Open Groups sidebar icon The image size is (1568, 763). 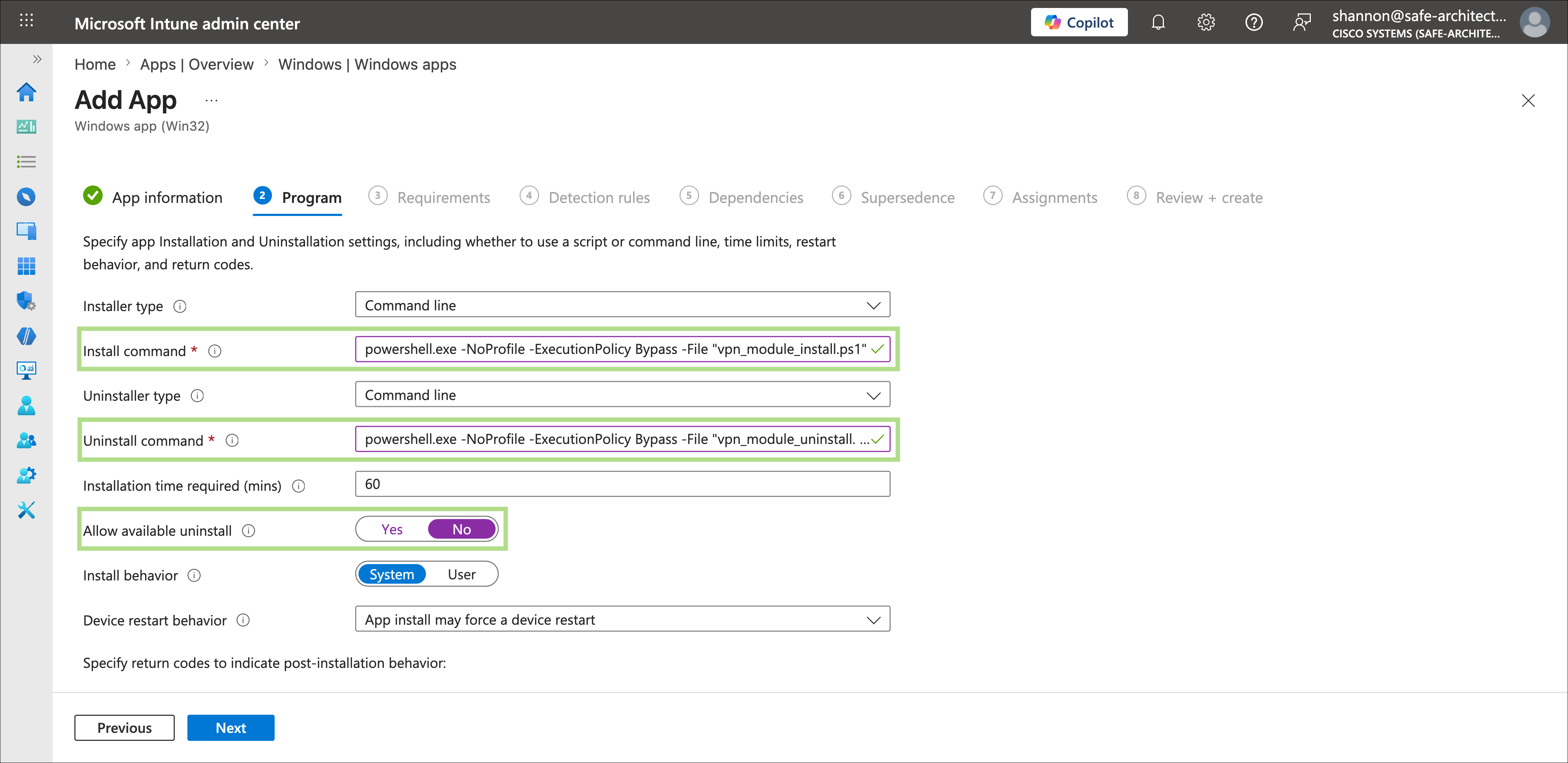26,440
